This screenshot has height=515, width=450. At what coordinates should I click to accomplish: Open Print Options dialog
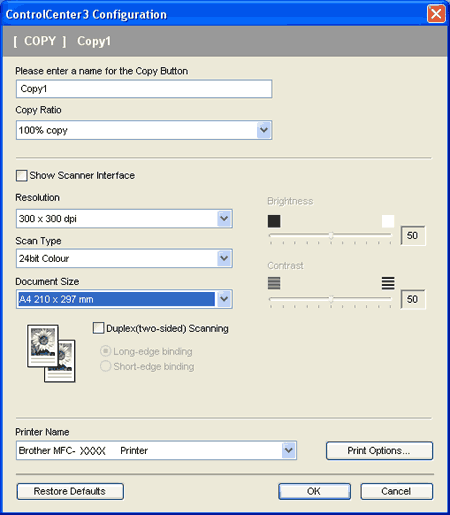pyautogui.click(x=379, y=451)
